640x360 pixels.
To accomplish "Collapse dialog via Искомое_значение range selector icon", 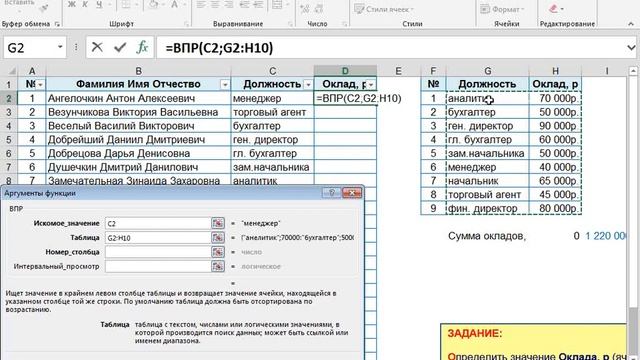I will pyautogui.click(x=218, y=223).
